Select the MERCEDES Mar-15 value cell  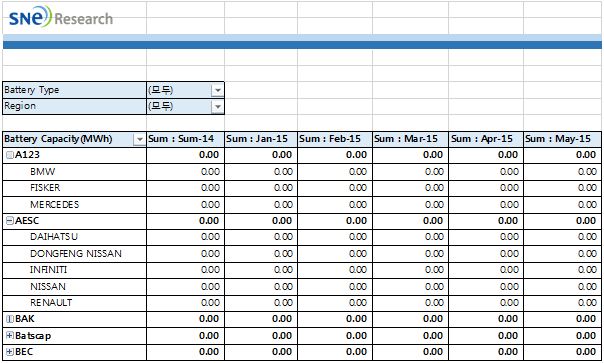pyautogui.click(x=410, y=204)
